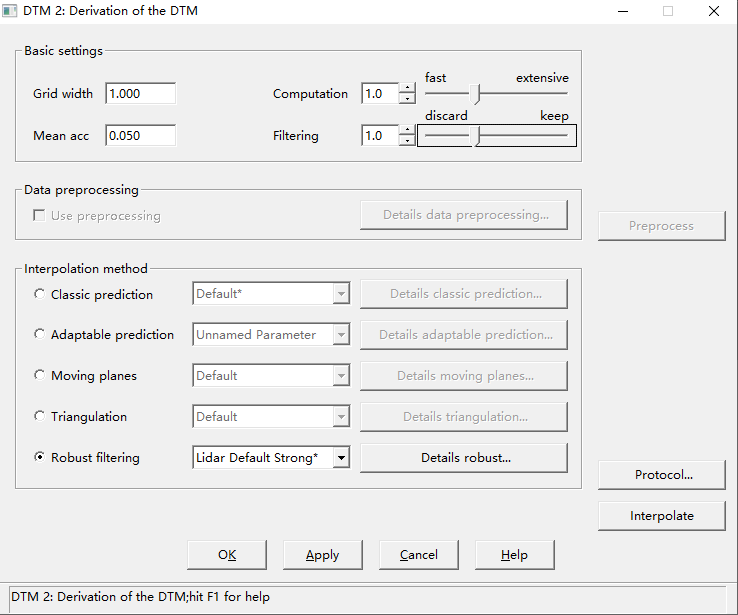Screen dimensions: 738x615
Task: Click Apply to apply DTM settings
Action: [x=322, y=555]
